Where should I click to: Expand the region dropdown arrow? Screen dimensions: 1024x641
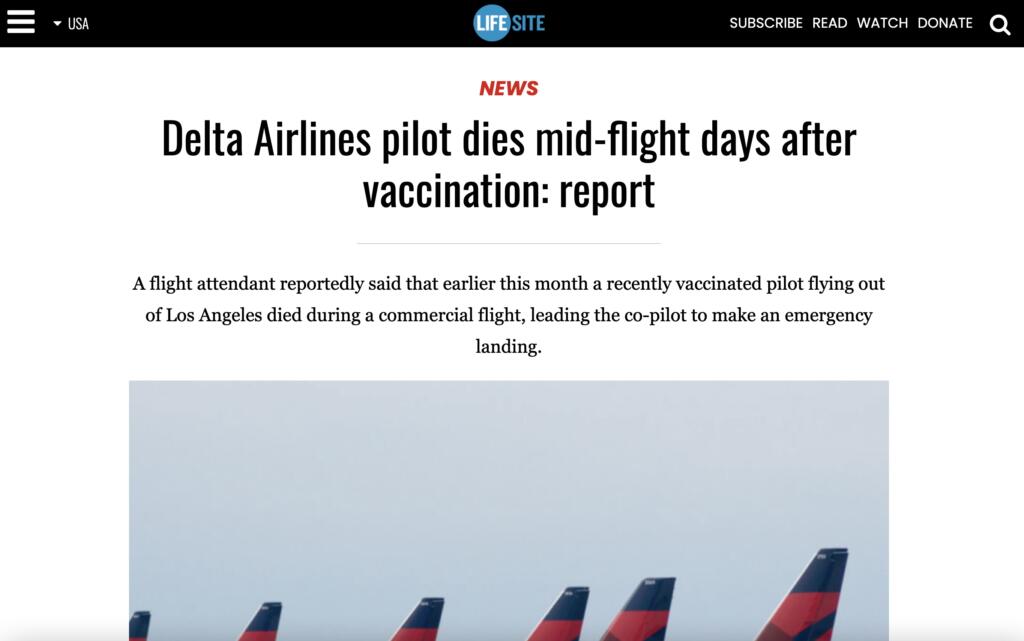pyautogui.click(x=57, y=23)
